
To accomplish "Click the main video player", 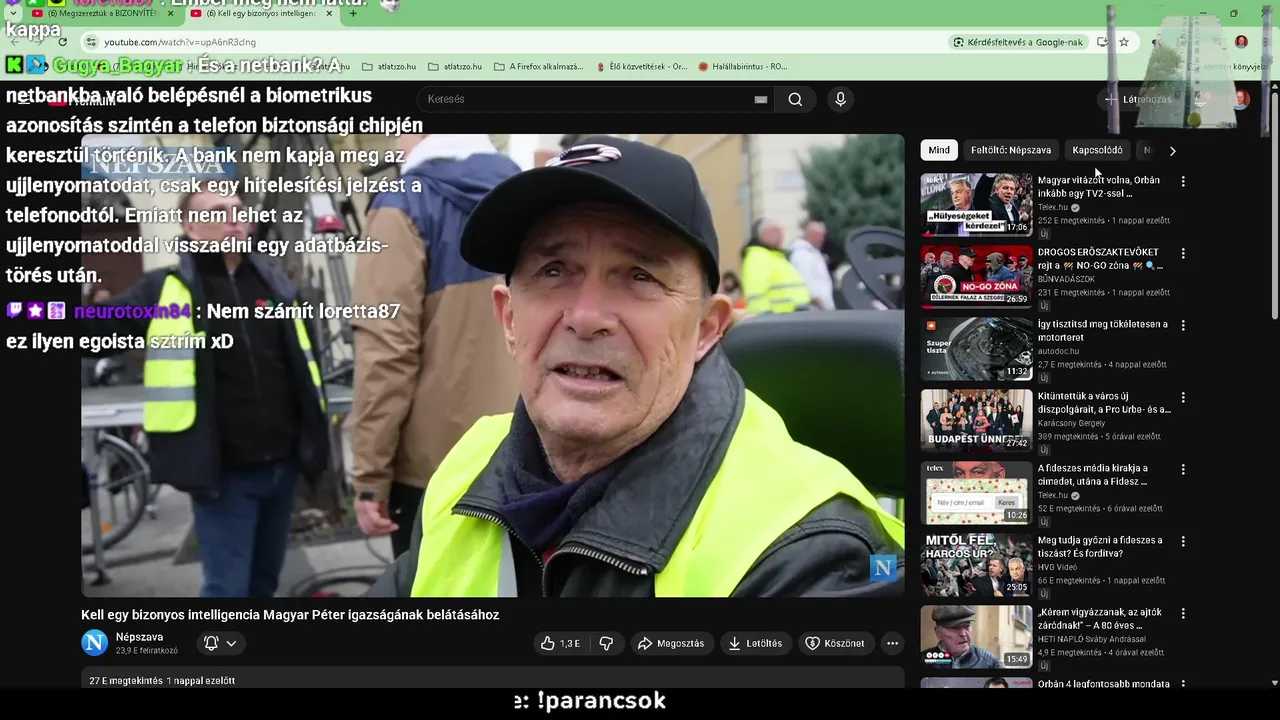I will click(493, 366).
